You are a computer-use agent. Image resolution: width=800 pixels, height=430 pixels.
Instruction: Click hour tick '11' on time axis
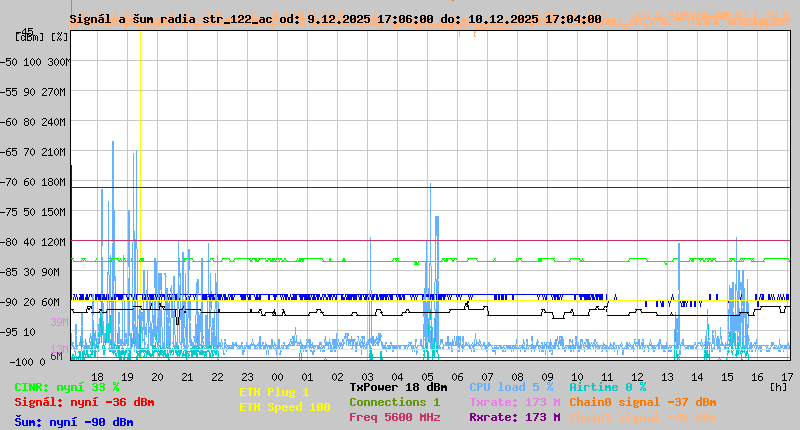coord(607,377)
